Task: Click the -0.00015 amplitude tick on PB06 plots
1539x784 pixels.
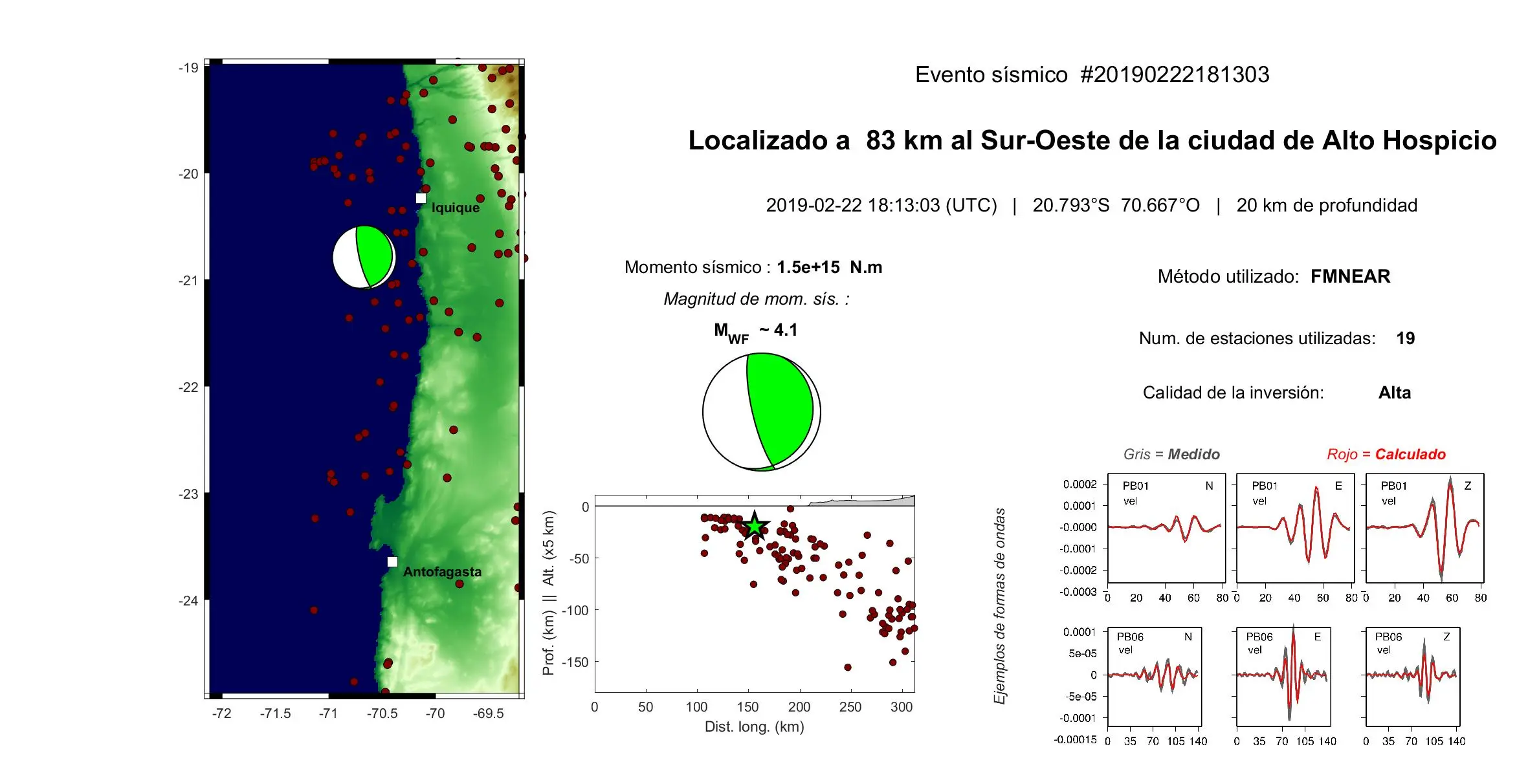Action: click(x=1075, y=739)
